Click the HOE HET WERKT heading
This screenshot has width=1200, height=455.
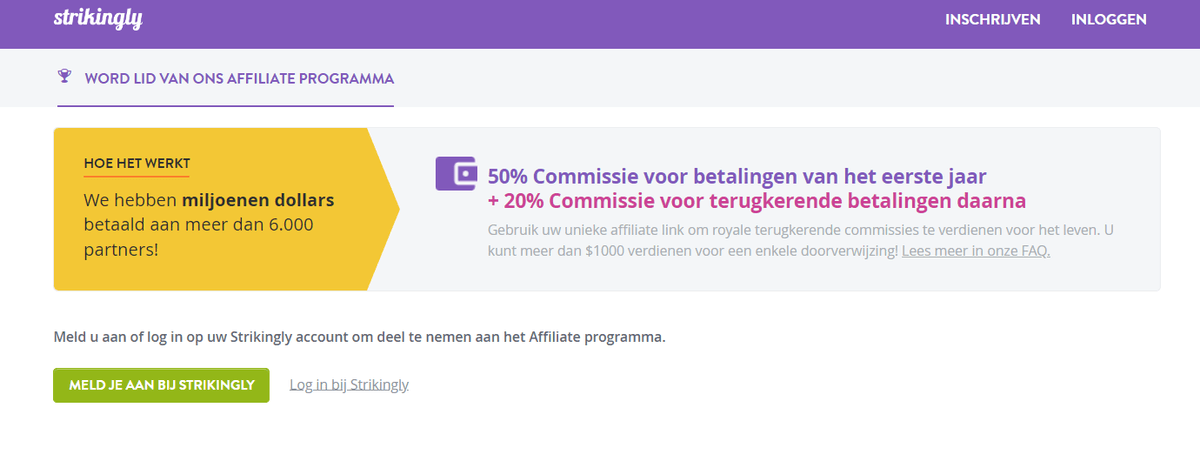coord(137,163)
